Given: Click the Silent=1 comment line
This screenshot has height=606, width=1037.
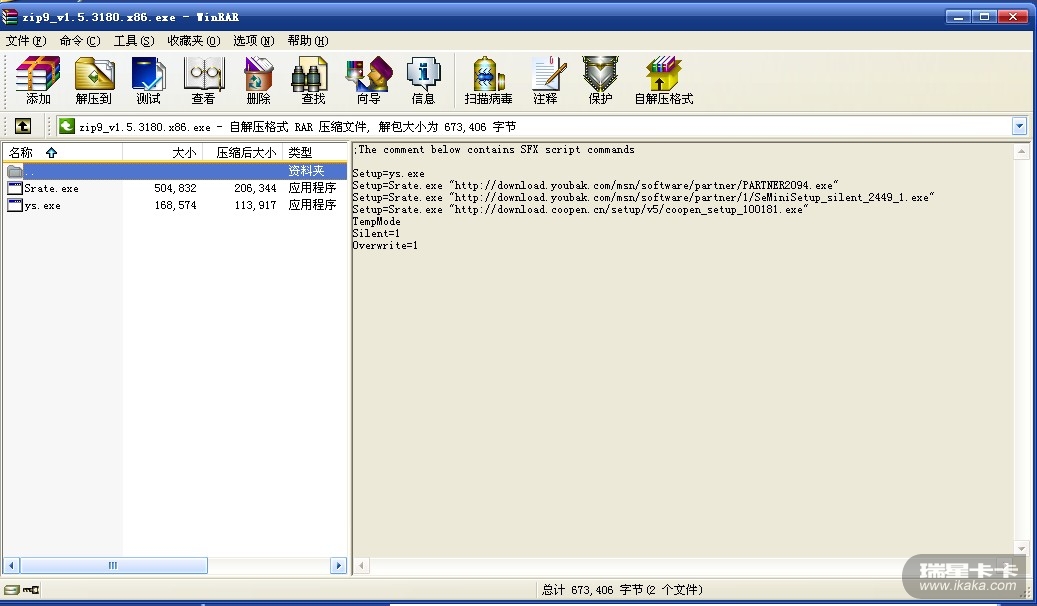Looking at the screenshot, I should [x=376, y=233].
